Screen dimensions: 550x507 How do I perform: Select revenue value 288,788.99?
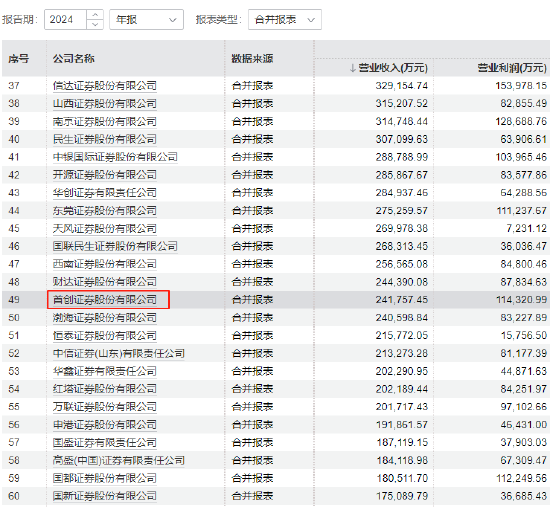click(x=402, y=157)
